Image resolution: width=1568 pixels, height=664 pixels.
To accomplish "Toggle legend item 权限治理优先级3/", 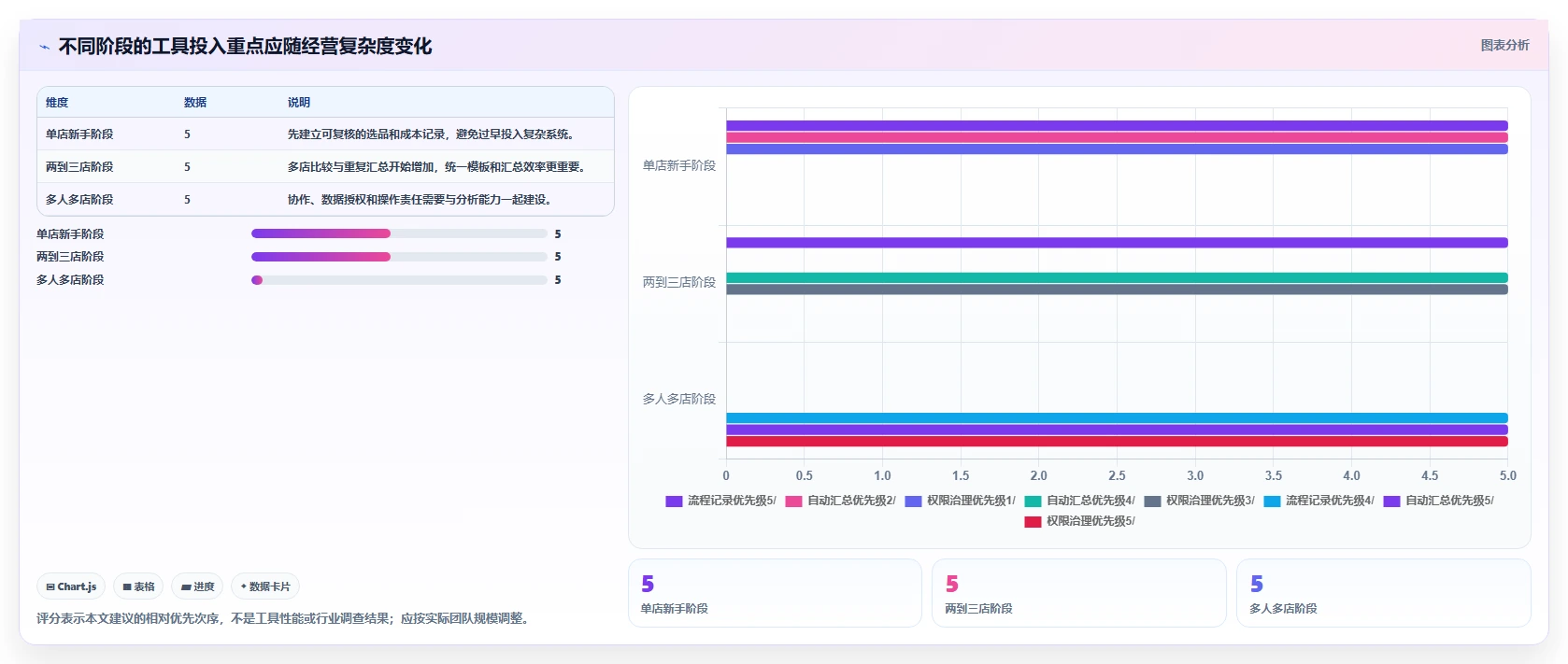I will click(1199, 501).
